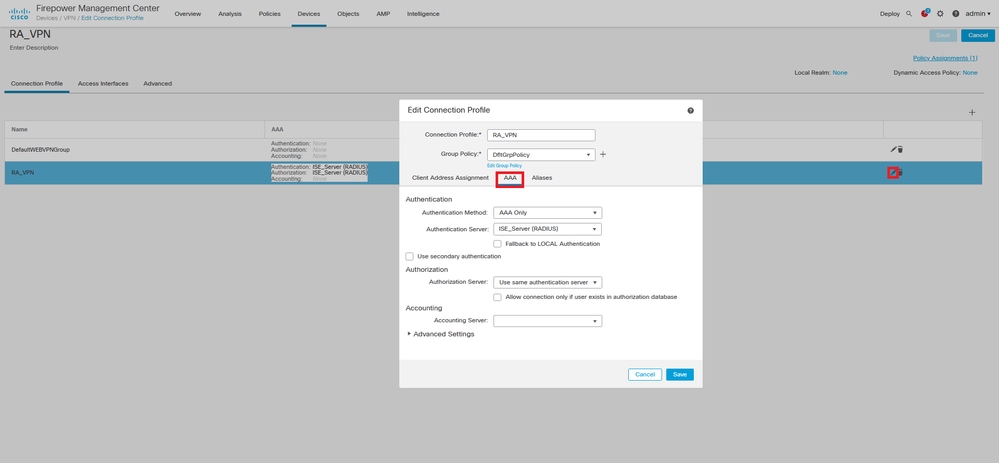
Task: Click Save in the Edit Connection Profile dialog
Action: (x=680, y=374)
